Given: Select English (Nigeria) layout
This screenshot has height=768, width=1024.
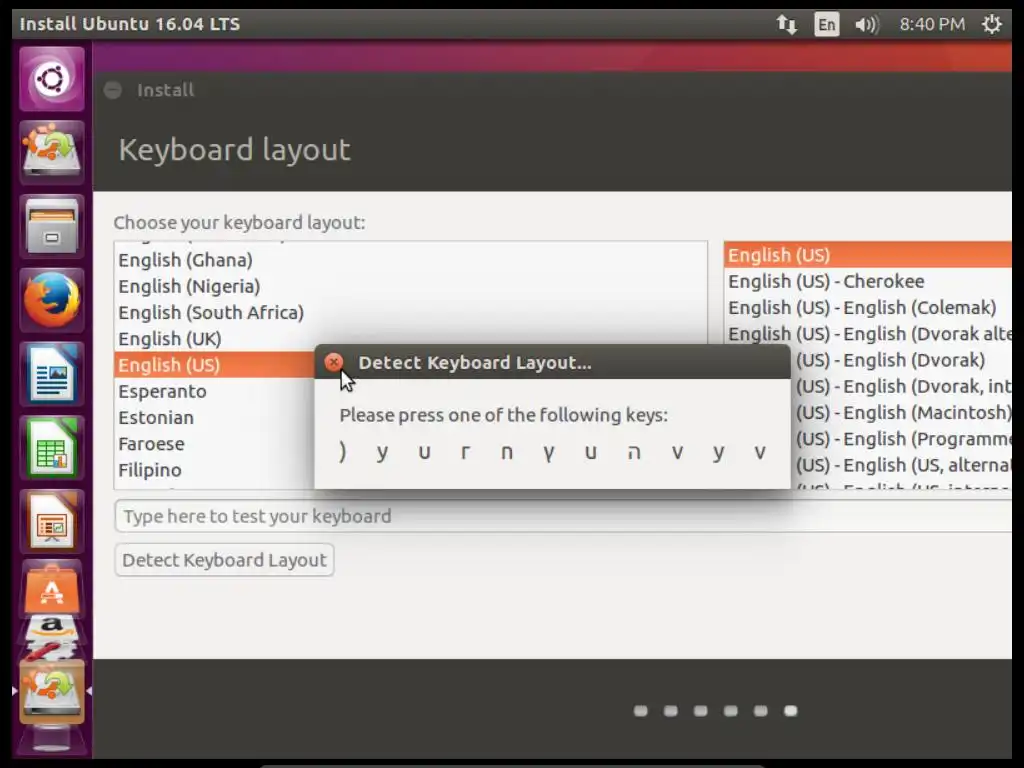Looking at the screenshot, I should point(410,286).
